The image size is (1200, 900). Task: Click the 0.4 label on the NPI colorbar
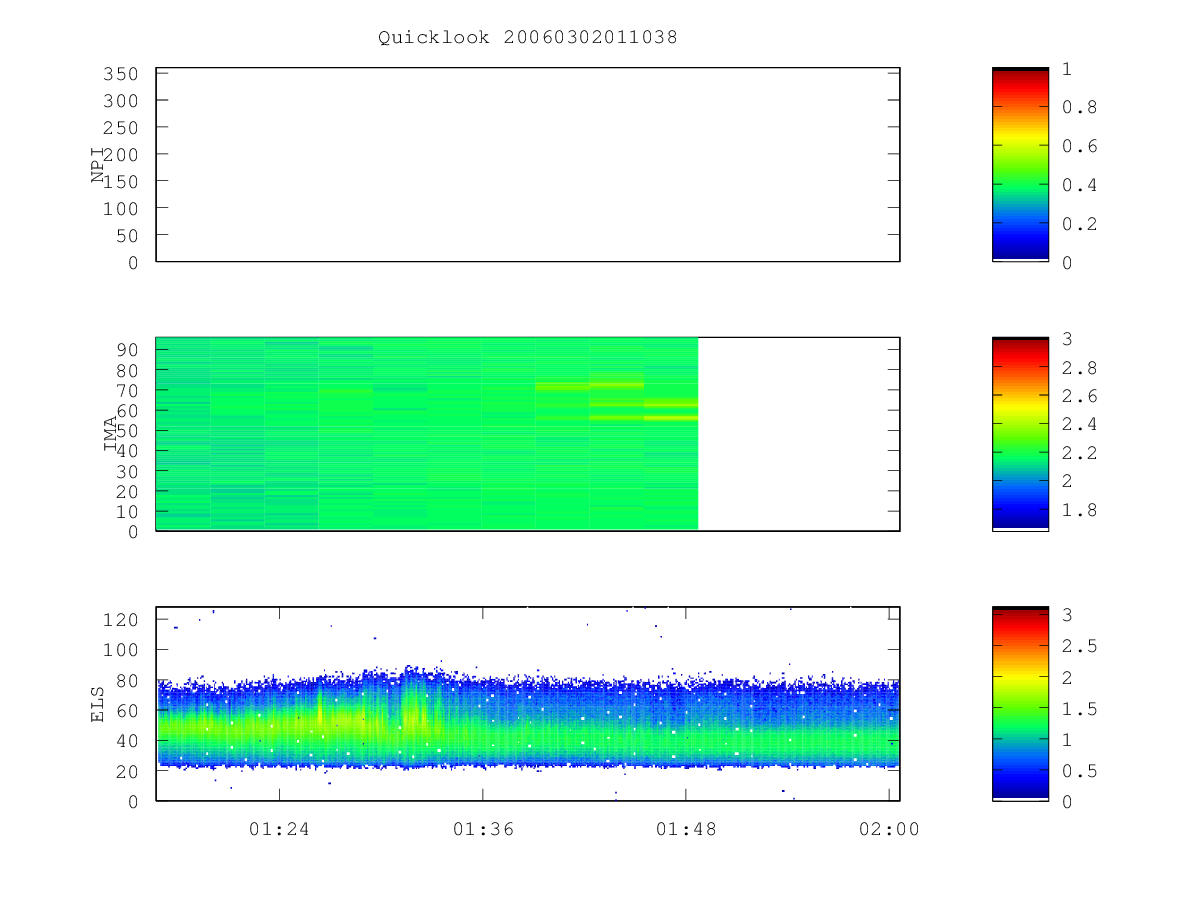click(x=1078, y=185)
